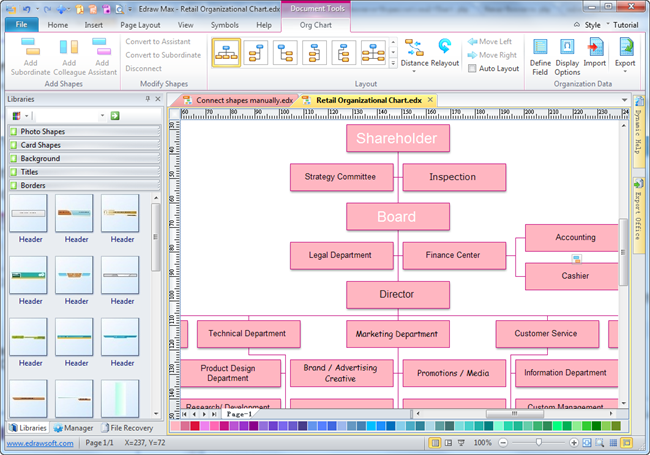
Task: Select the first org chart layout style
Action: (x=226, y=53)
